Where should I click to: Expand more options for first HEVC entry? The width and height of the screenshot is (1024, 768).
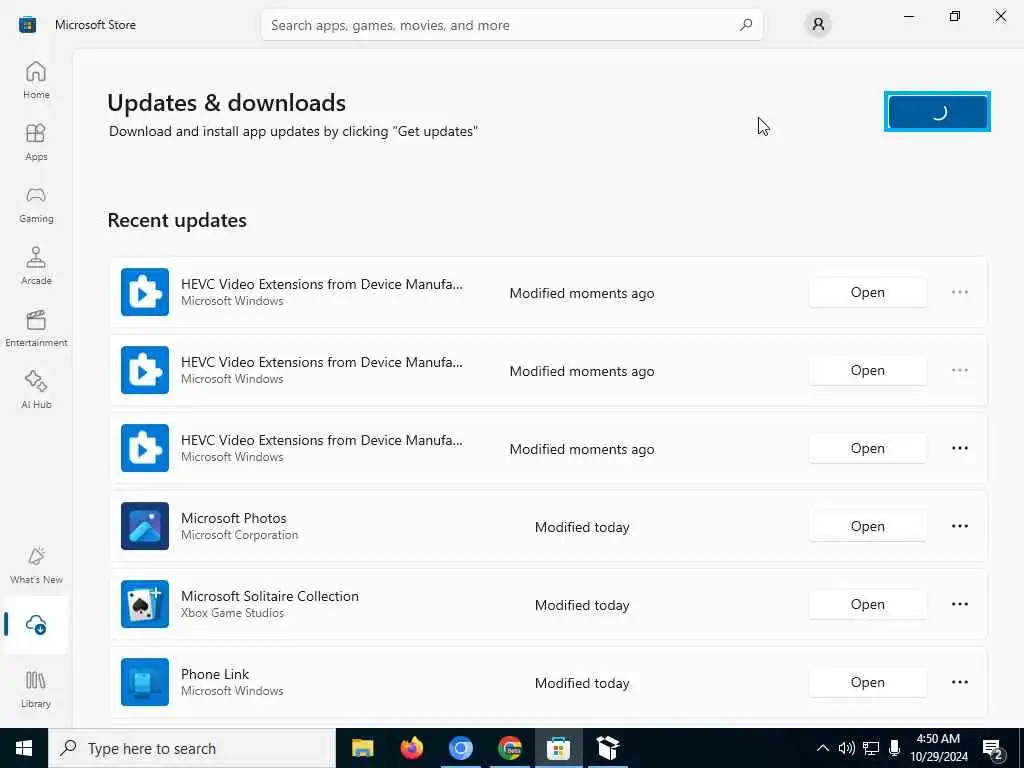(959, 292)
